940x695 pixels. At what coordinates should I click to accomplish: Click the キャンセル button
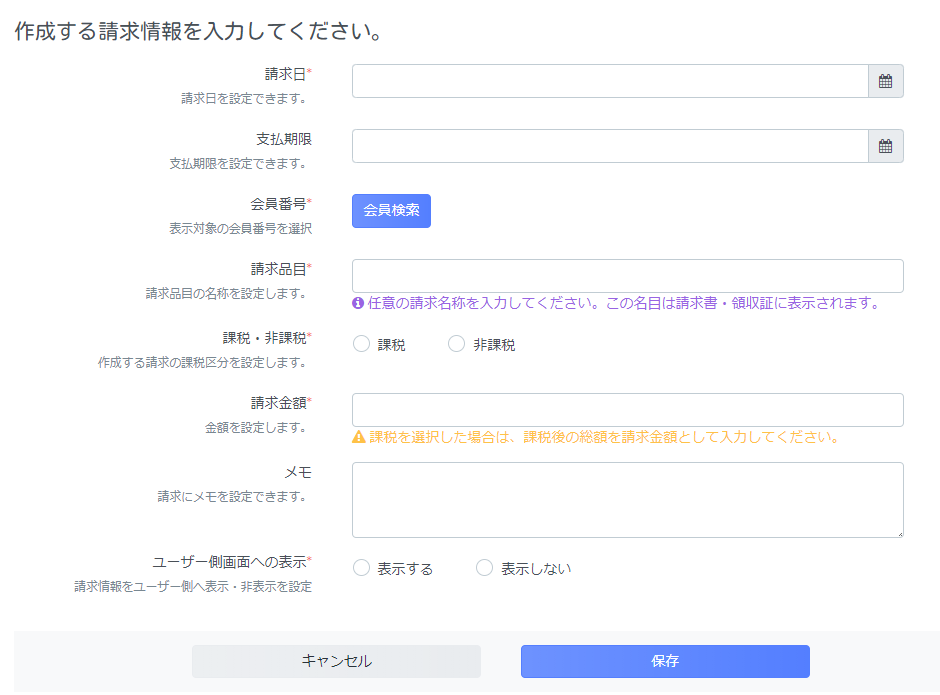(x=336, y=661)
